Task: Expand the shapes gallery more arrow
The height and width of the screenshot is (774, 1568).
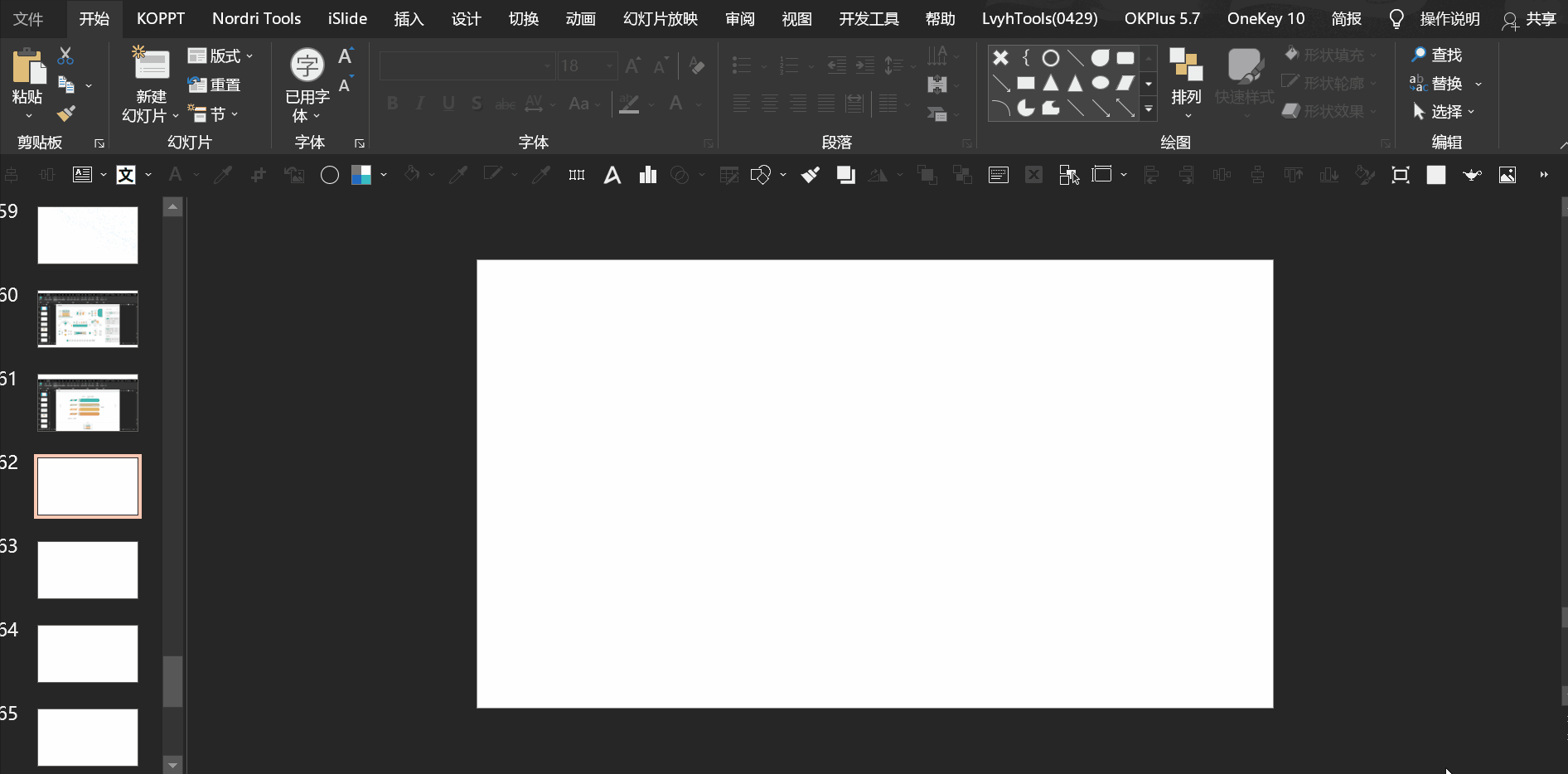Action: pyautogui.click(x=1149, y=109)
